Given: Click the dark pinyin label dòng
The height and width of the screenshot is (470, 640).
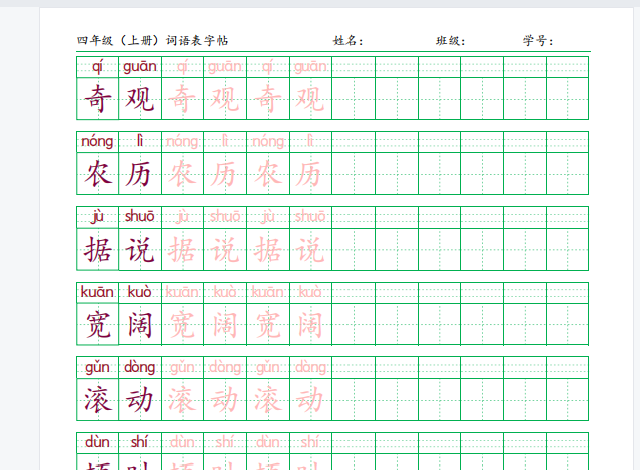Looking at the screenshot, I should pos(140,368).
